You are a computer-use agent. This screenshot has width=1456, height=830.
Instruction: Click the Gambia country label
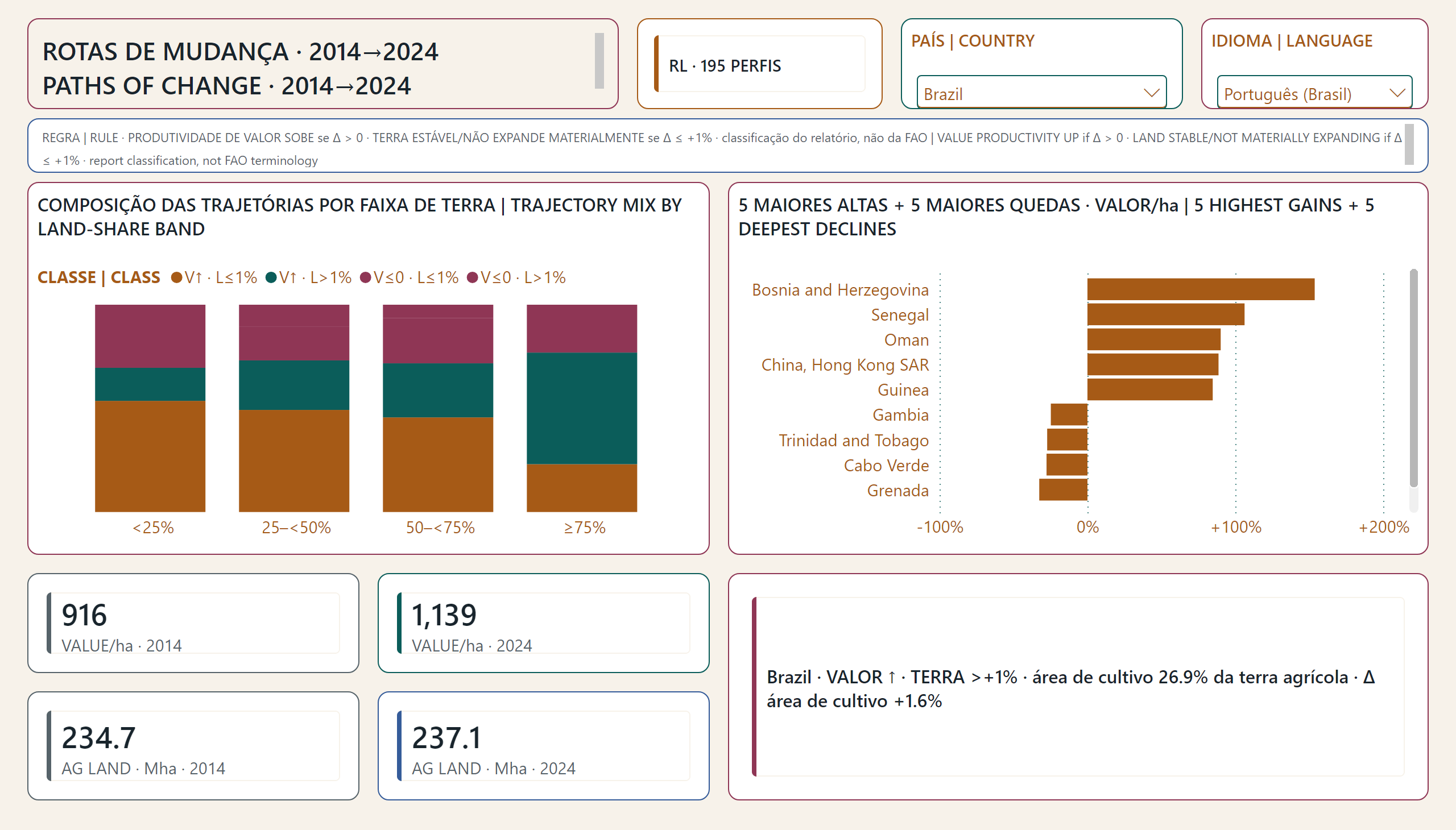pyautogui.click(x=900, y=415)
